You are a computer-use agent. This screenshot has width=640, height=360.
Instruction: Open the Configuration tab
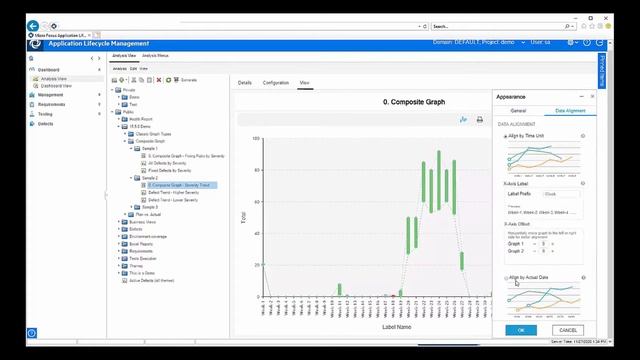[276, 83]
